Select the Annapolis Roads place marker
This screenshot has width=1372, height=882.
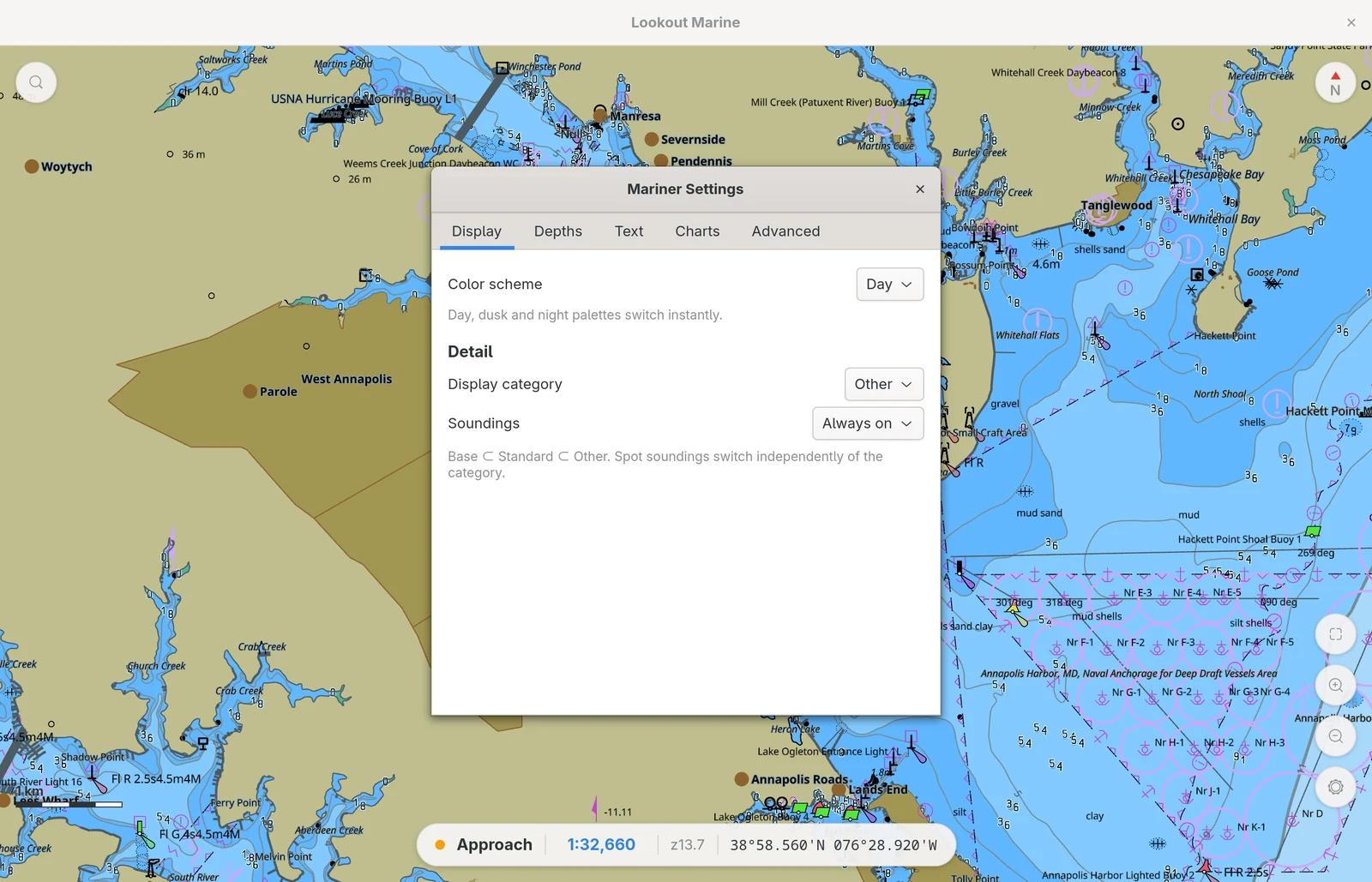(x=742, y=779)
